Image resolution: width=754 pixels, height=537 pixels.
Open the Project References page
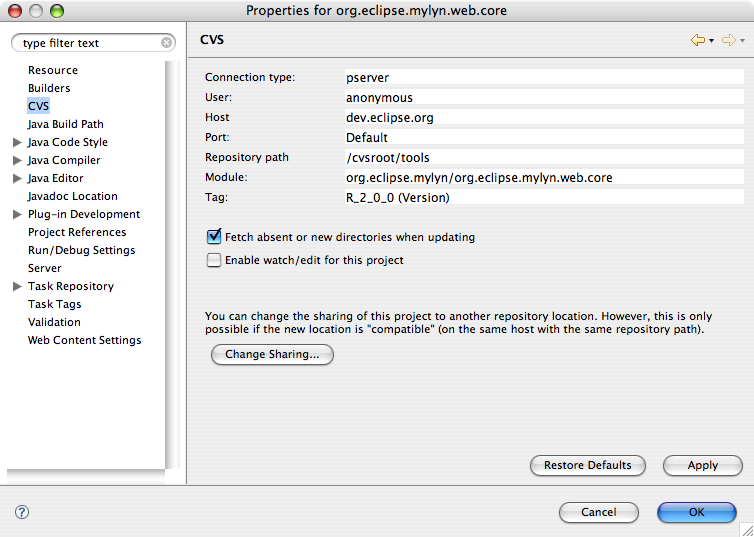tap(77, 232)
